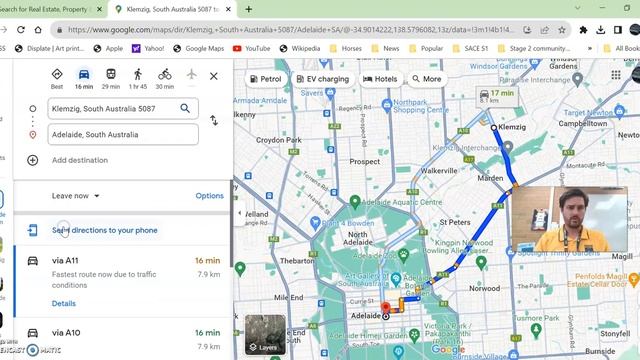
Task: Open the SACE S1 bookmark folder
Action: (x=470, y=49)
